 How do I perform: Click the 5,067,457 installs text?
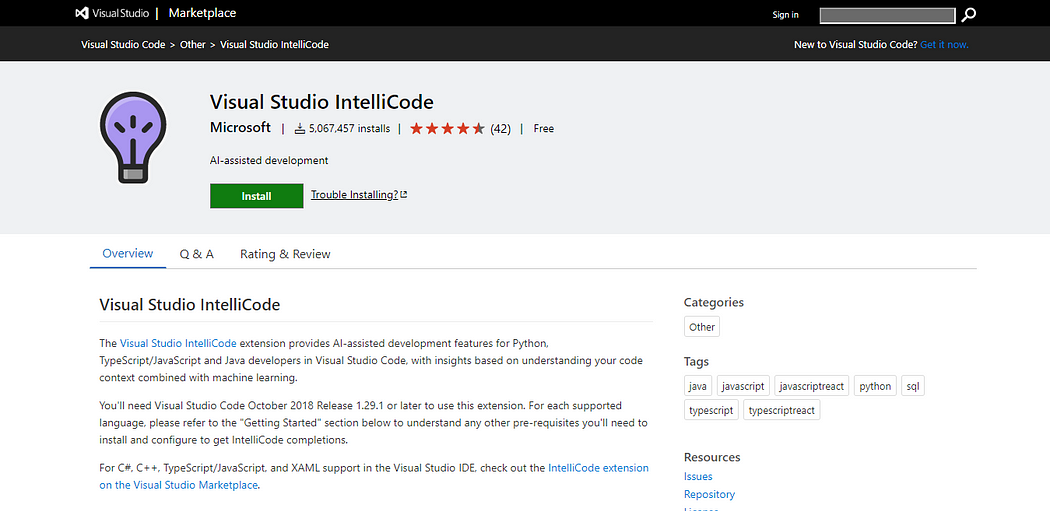[x=350, y=129]
